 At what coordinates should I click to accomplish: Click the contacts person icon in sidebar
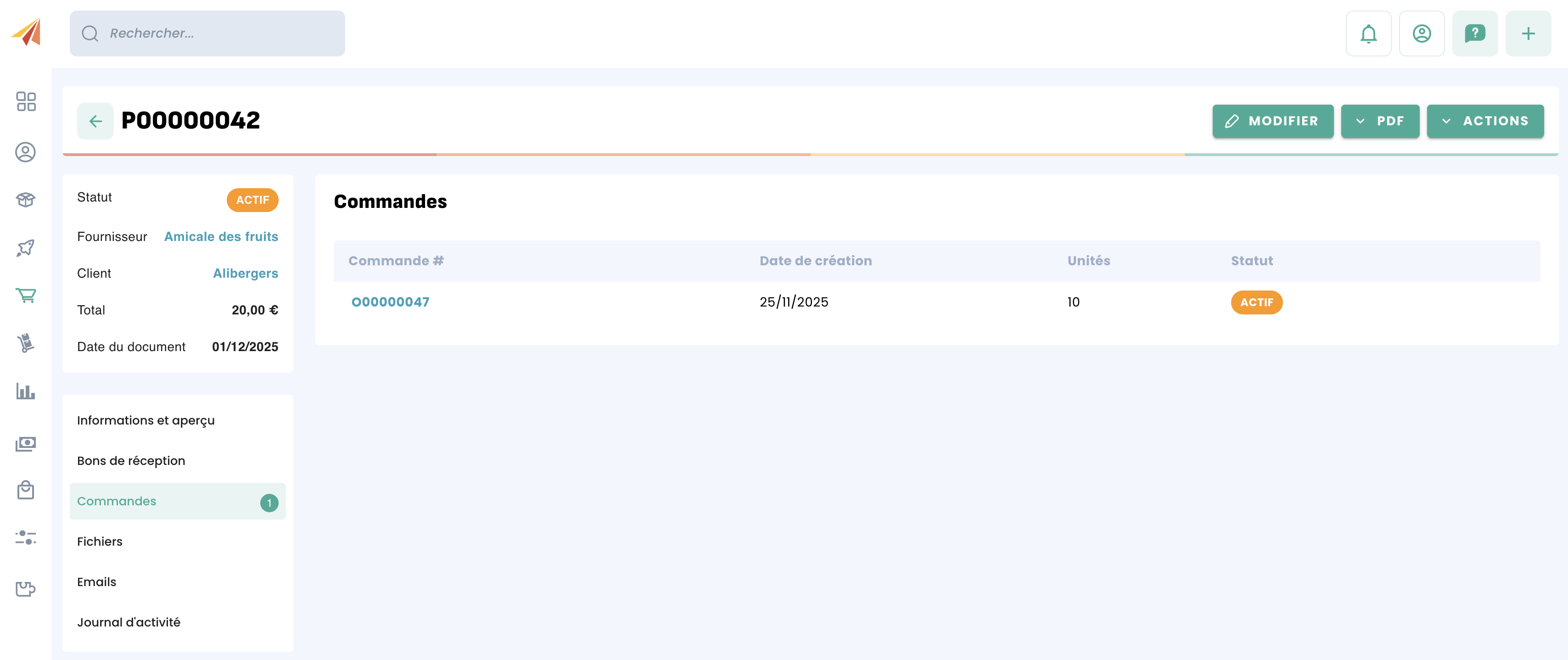pos(26,151)
